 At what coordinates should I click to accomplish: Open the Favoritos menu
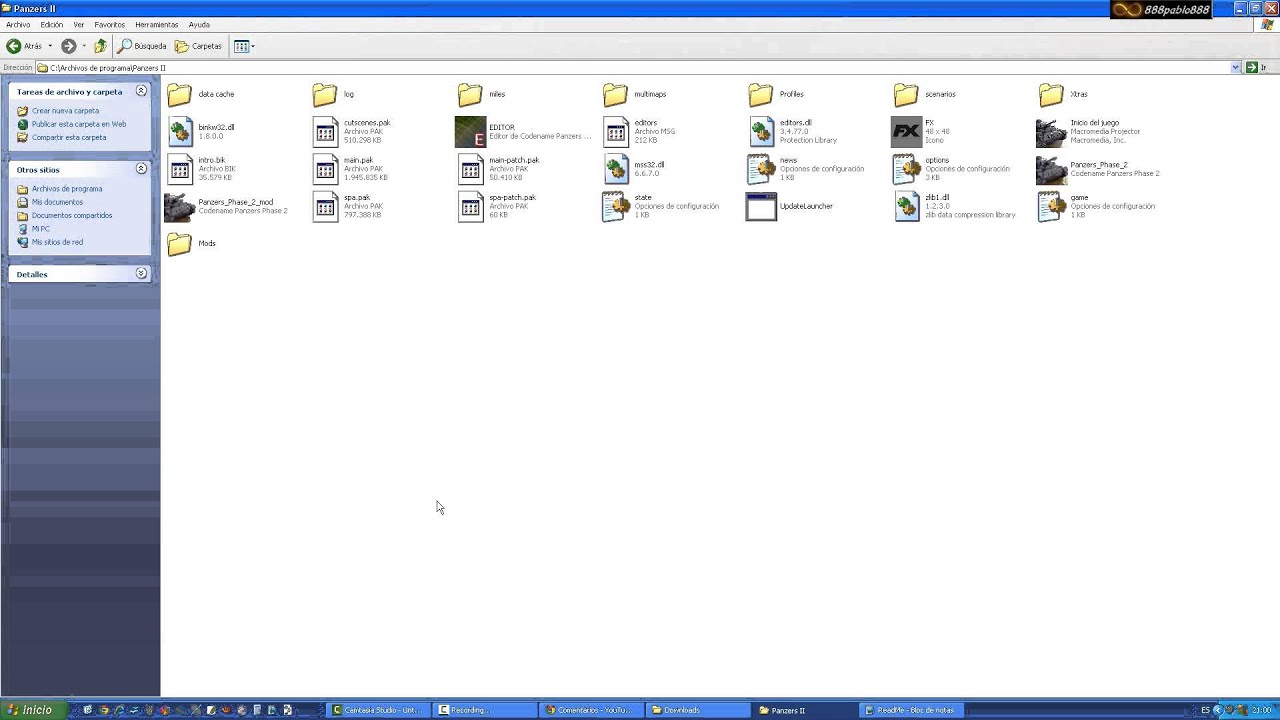pyautogui.click(x=110, y=25)
